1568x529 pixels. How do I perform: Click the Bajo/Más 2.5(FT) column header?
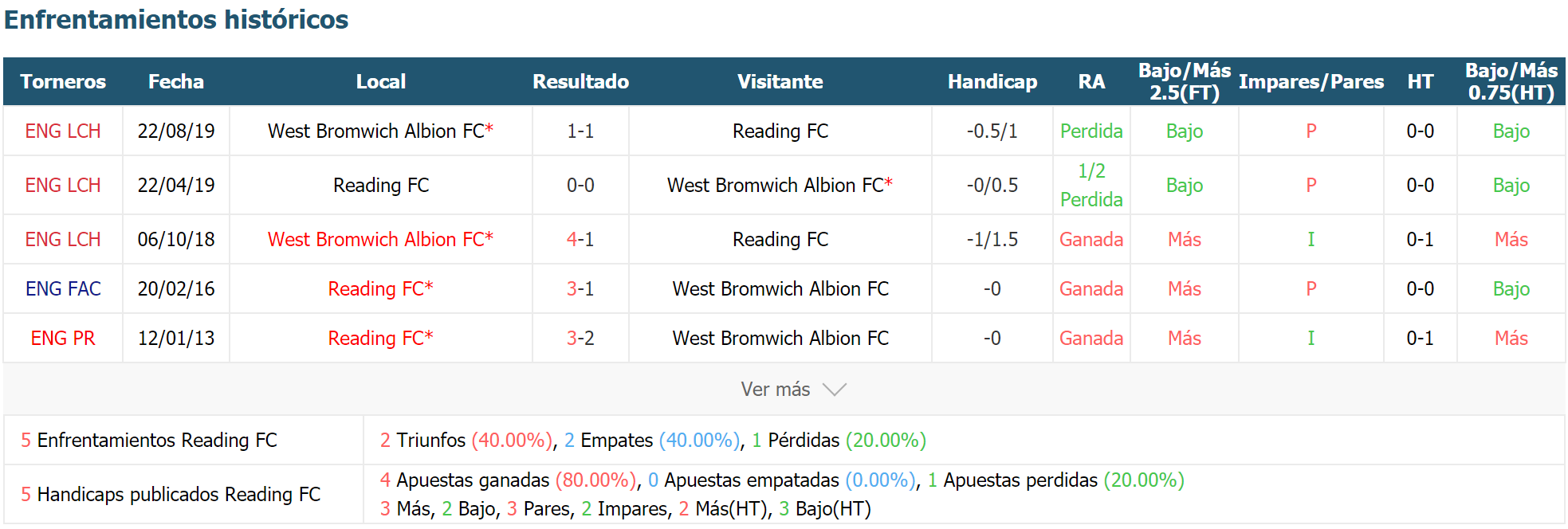(1185, 82)
